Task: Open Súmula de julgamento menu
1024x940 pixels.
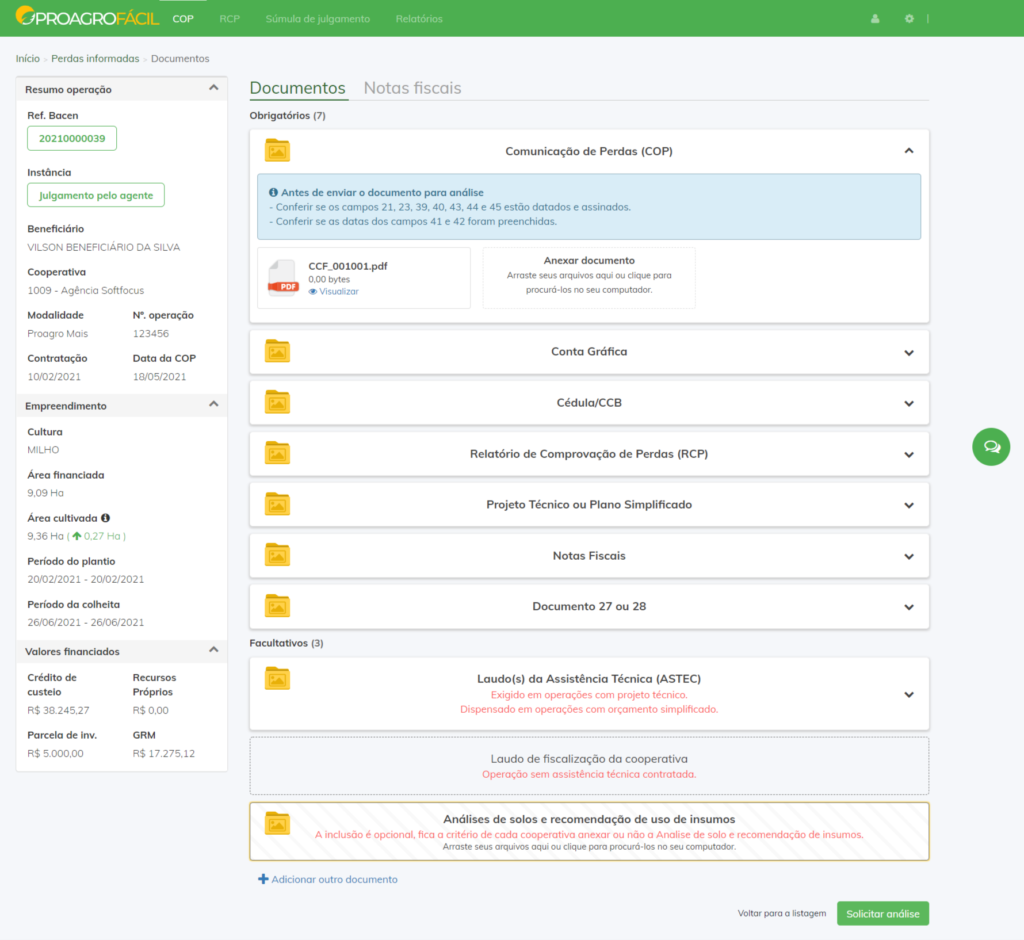Action: 318,19
